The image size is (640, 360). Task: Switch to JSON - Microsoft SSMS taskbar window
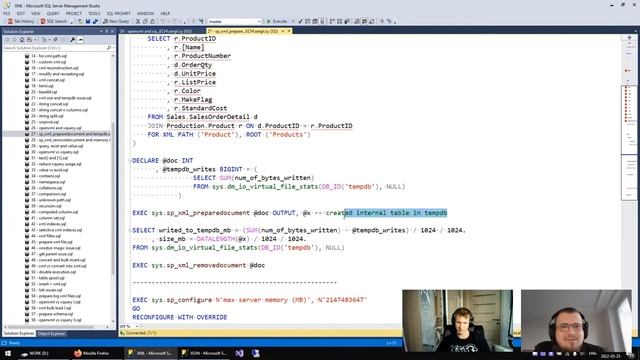tap(204, 353)
